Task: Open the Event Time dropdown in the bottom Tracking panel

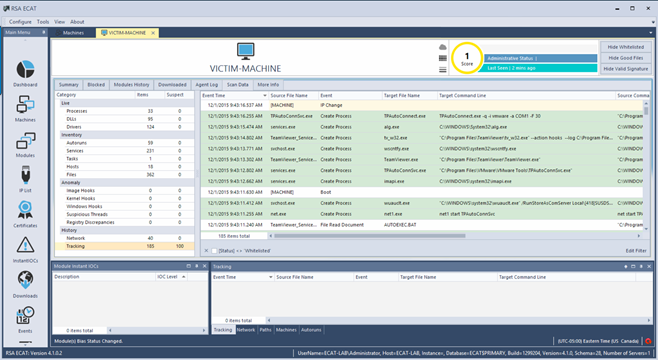Action: [271, 277]
